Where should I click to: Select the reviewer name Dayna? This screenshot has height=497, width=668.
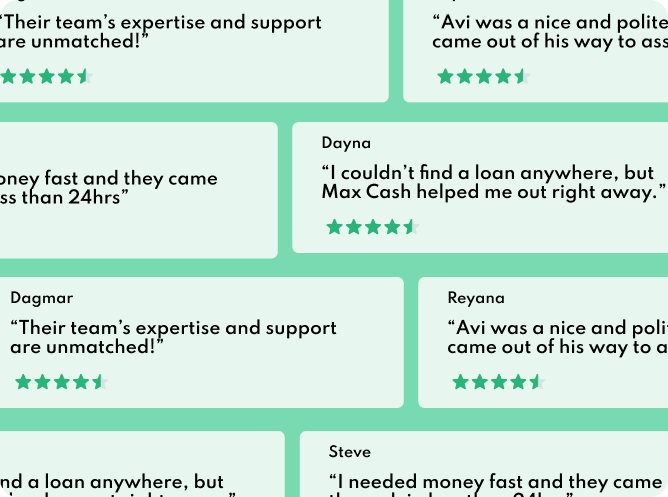coord(346,143)
